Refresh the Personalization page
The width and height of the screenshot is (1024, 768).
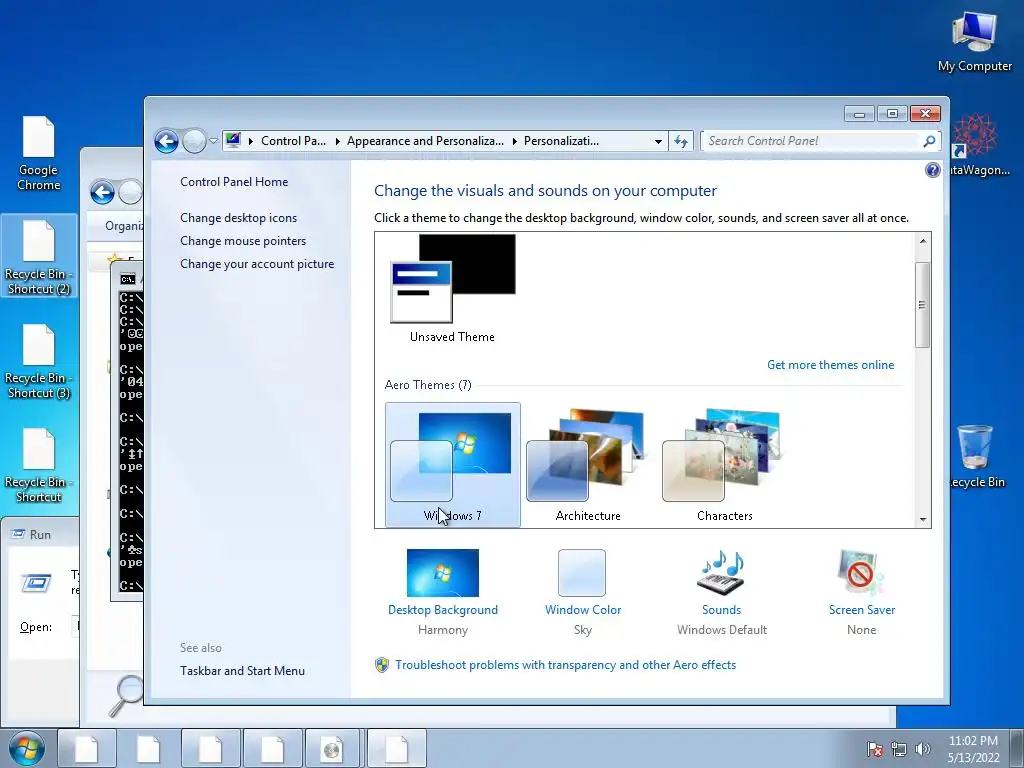tap(681, 141)
